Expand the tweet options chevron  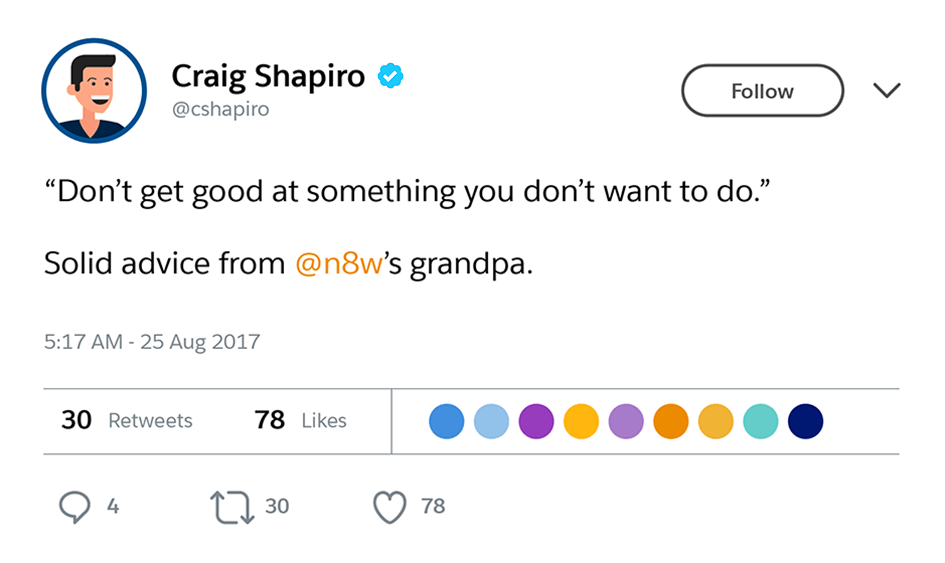[x=886, y=91]
